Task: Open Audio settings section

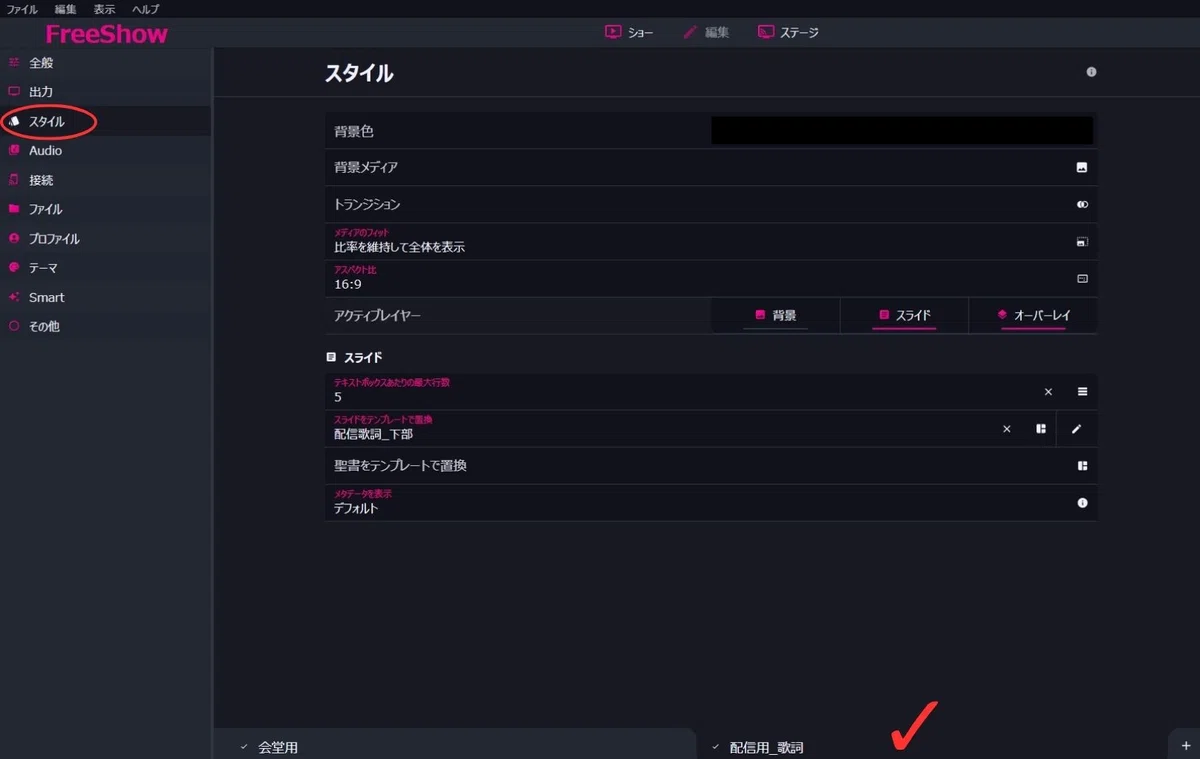Action: coord(105,151)
